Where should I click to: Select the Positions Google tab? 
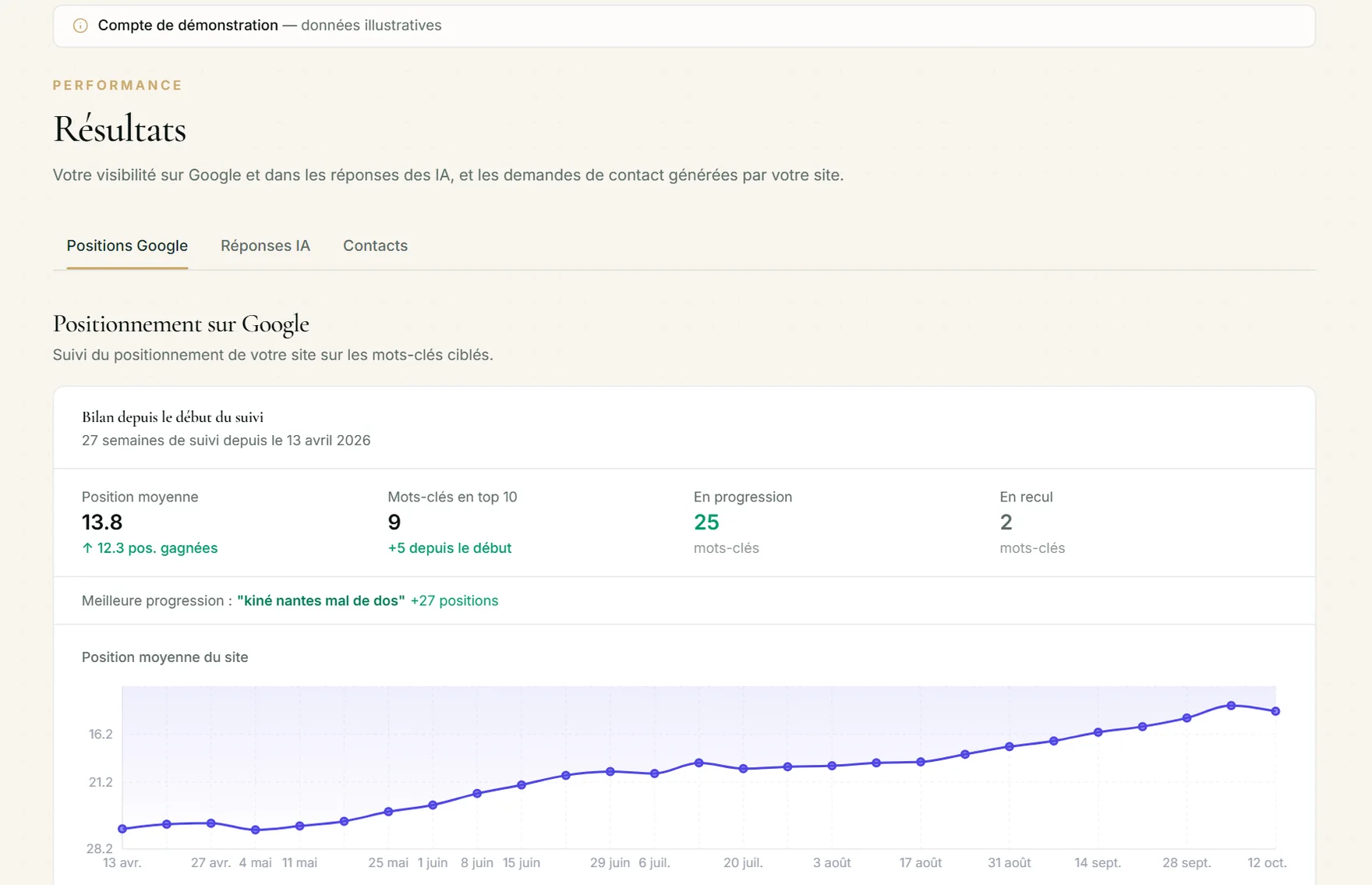click(127, 246)
